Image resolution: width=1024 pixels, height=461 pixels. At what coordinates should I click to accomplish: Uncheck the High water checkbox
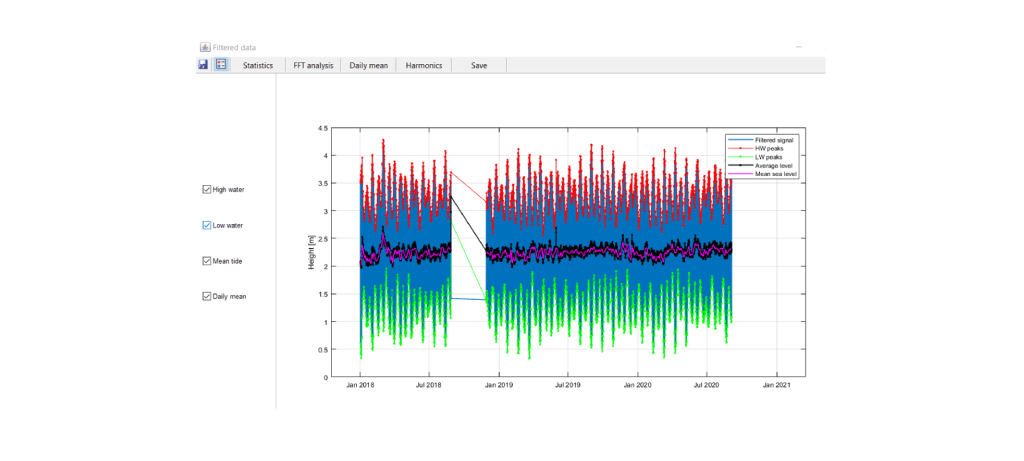coord(207,189)
